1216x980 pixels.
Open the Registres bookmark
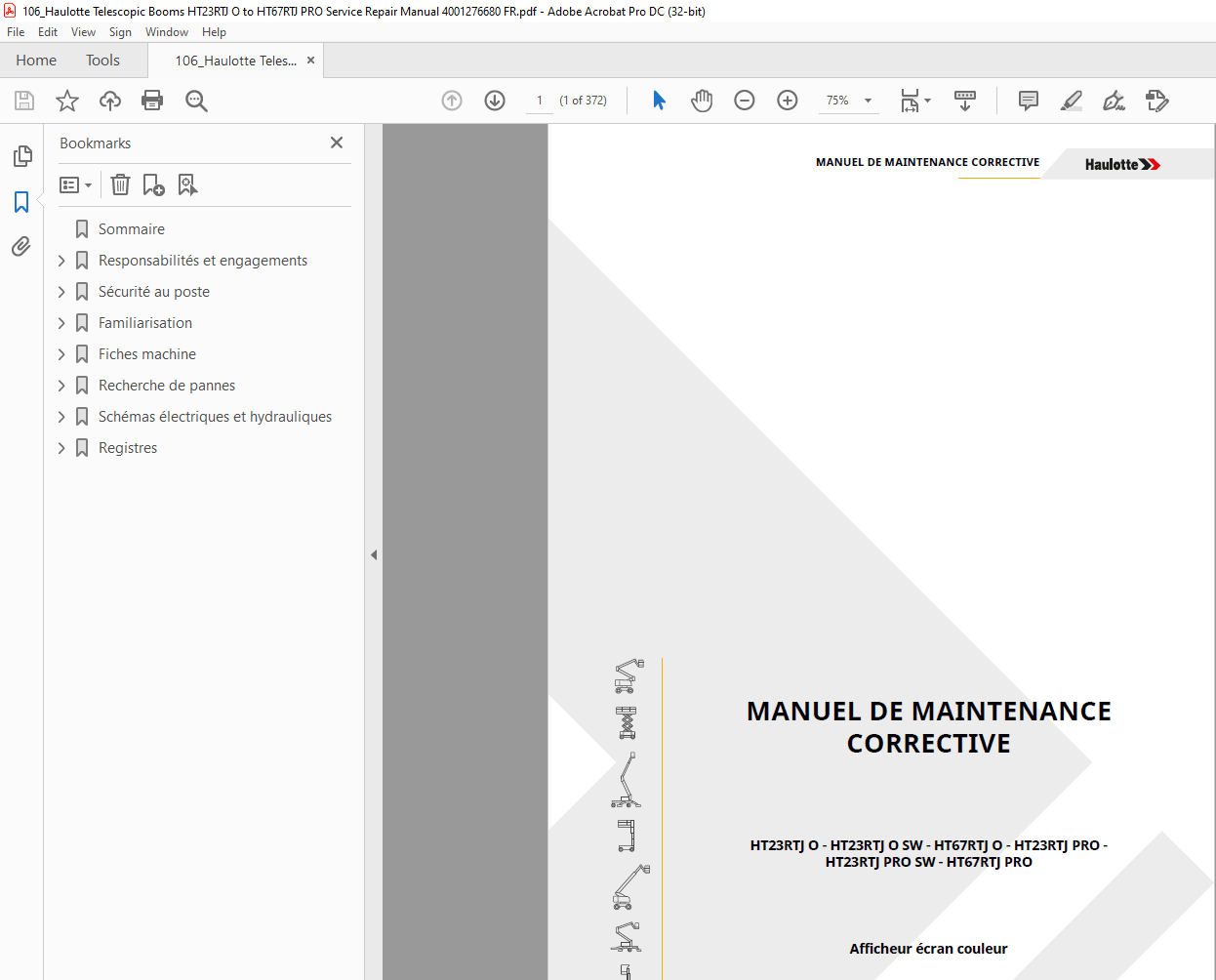128,448
